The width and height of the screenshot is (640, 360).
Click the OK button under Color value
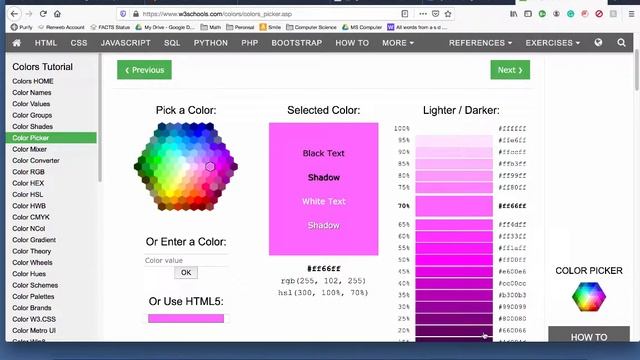[186, 273]
